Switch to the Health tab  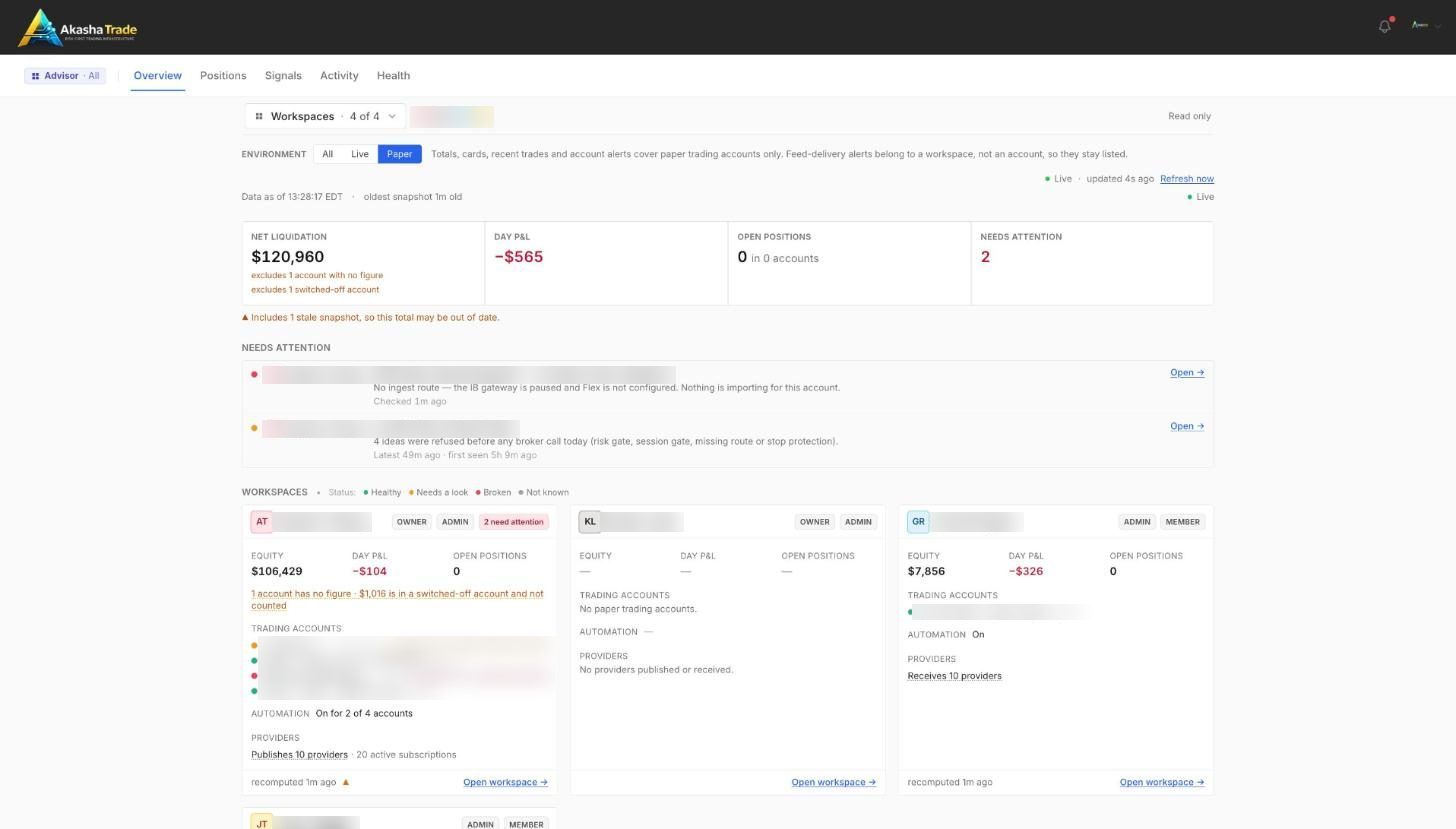[x=393, y=76]
